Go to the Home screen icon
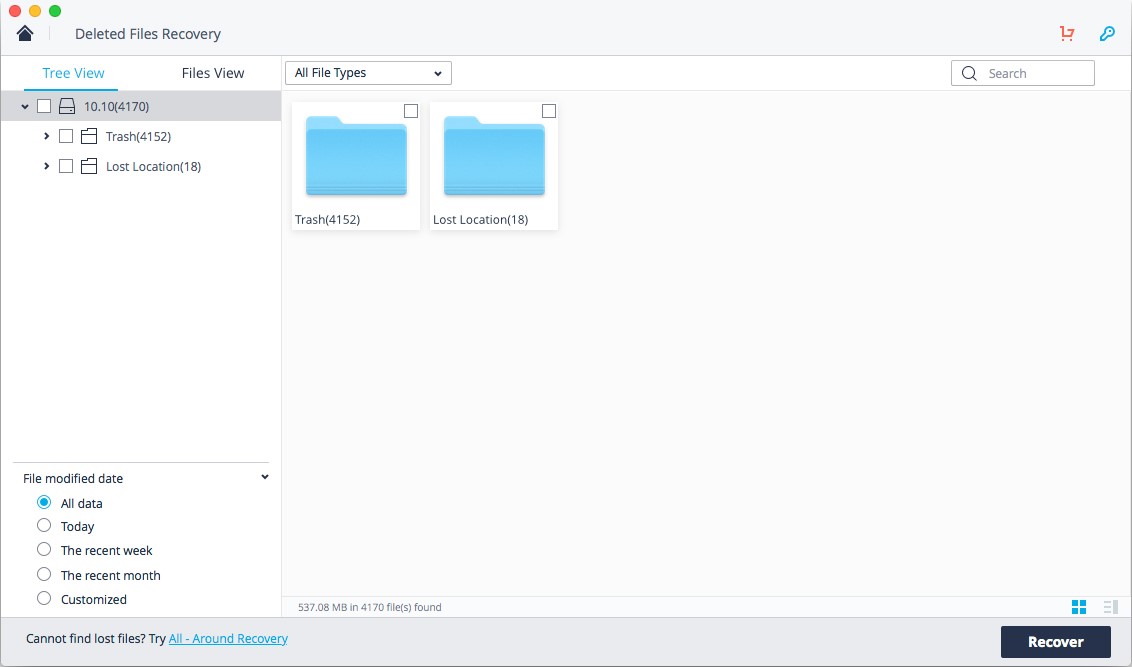 pyautogui.click(x=25, y=33)
